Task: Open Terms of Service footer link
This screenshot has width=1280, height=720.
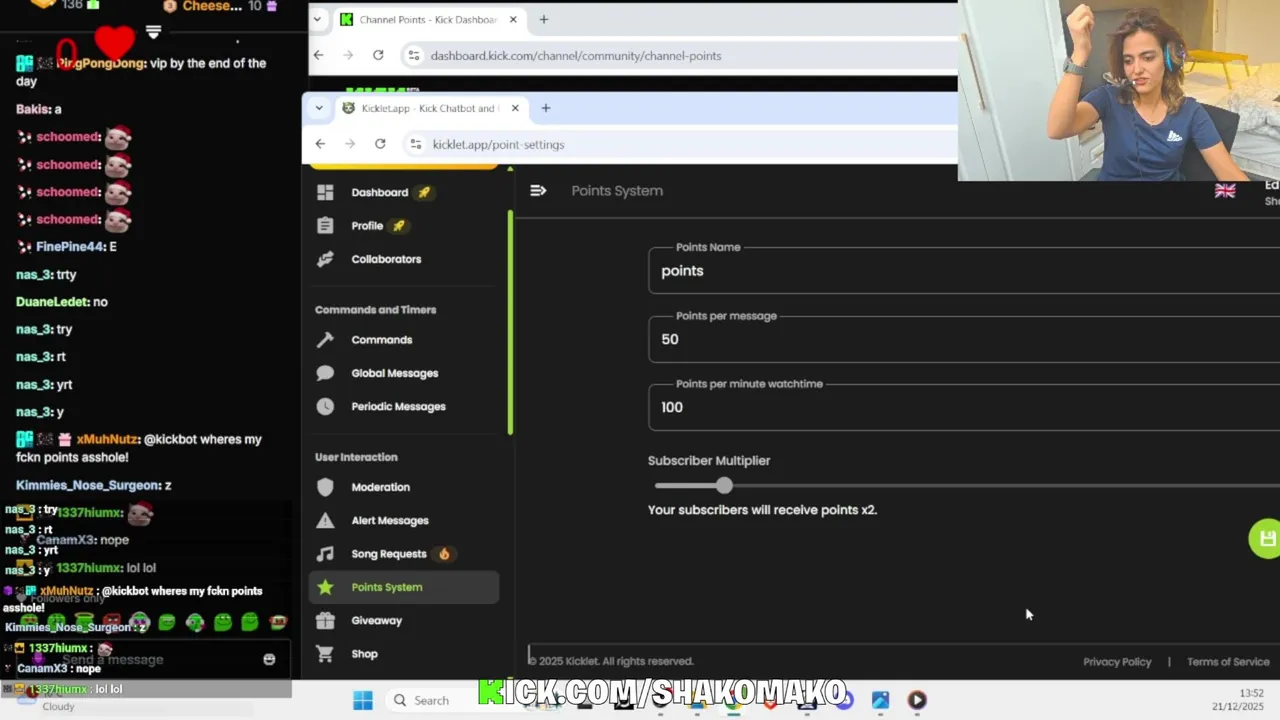Action: [x=1228, y=662]
